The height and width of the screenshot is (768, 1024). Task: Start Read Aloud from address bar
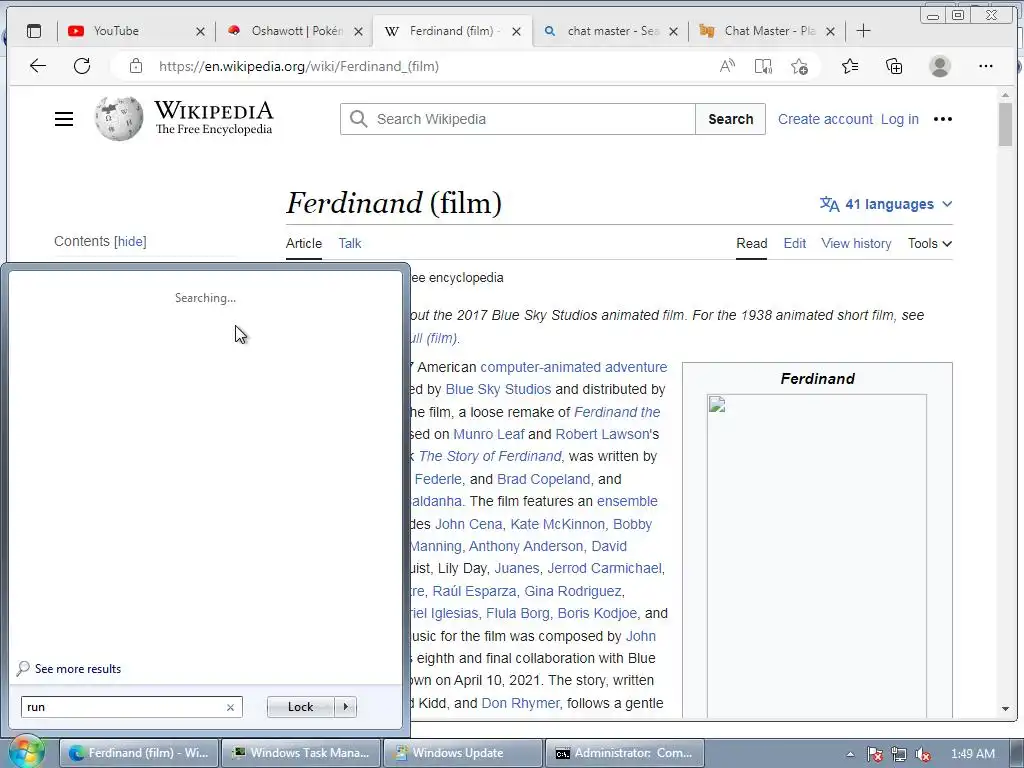pos(727,66)
